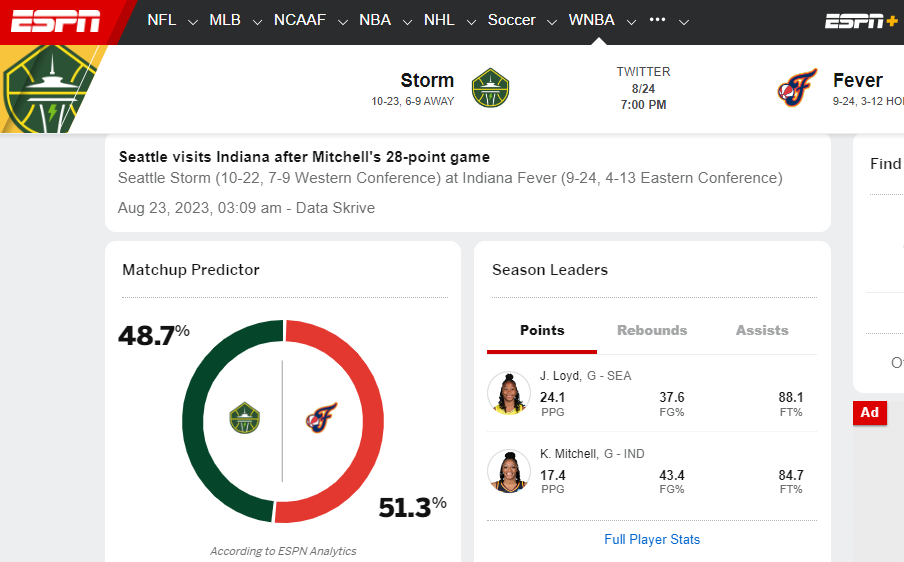Open the ESPN+ logo link
The image size is (904, 562).
pos(861,21)
